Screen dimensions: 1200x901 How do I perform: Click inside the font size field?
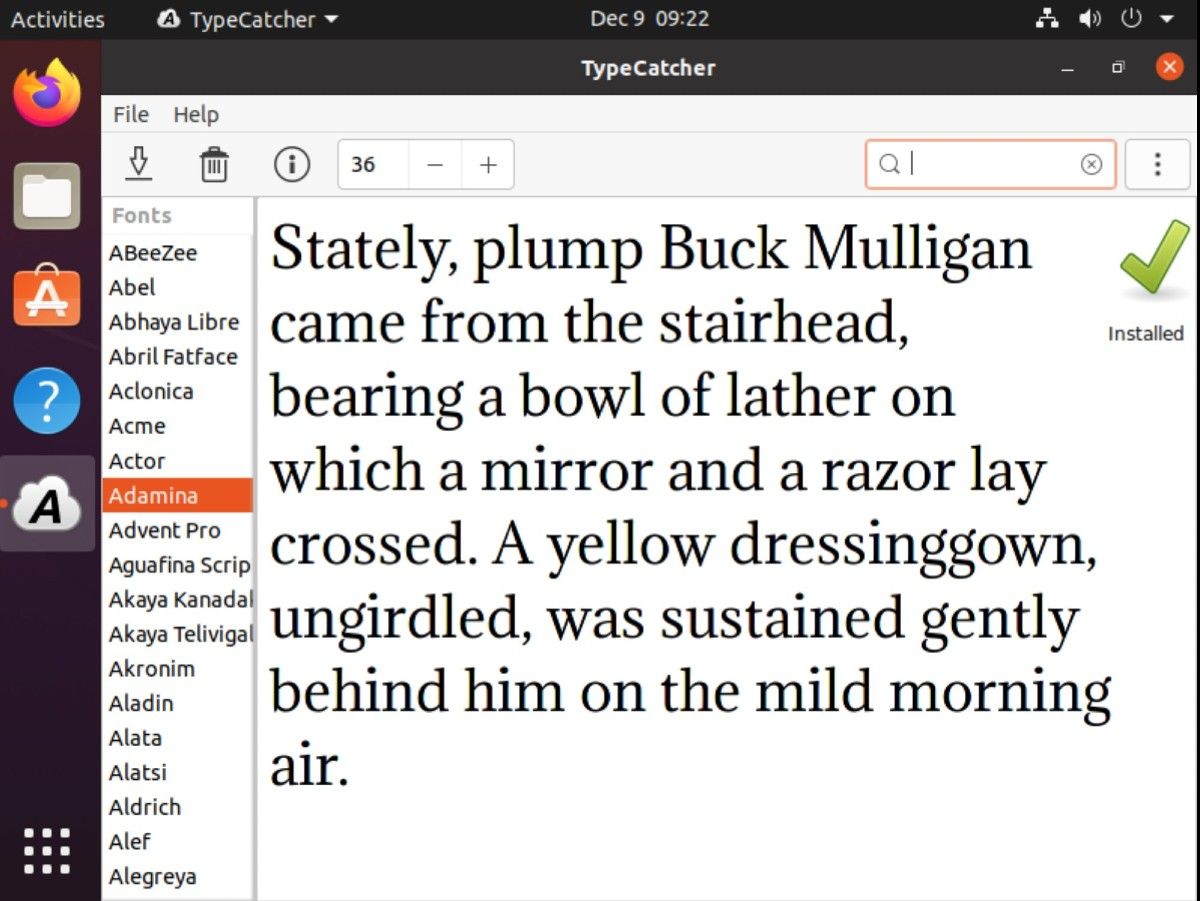tap(372, 164)
